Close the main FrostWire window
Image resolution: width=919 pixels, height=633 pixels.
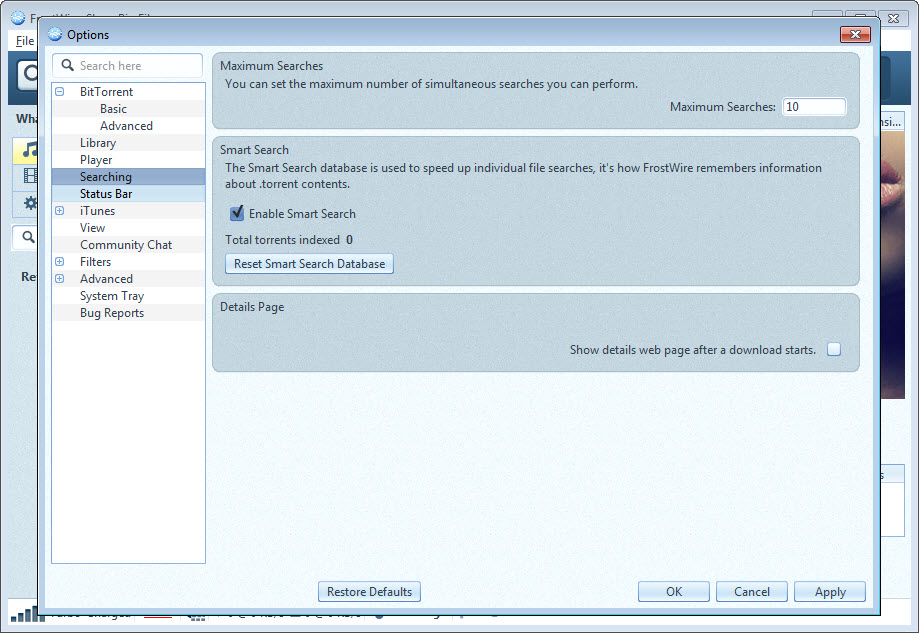[x=893, y=19]
